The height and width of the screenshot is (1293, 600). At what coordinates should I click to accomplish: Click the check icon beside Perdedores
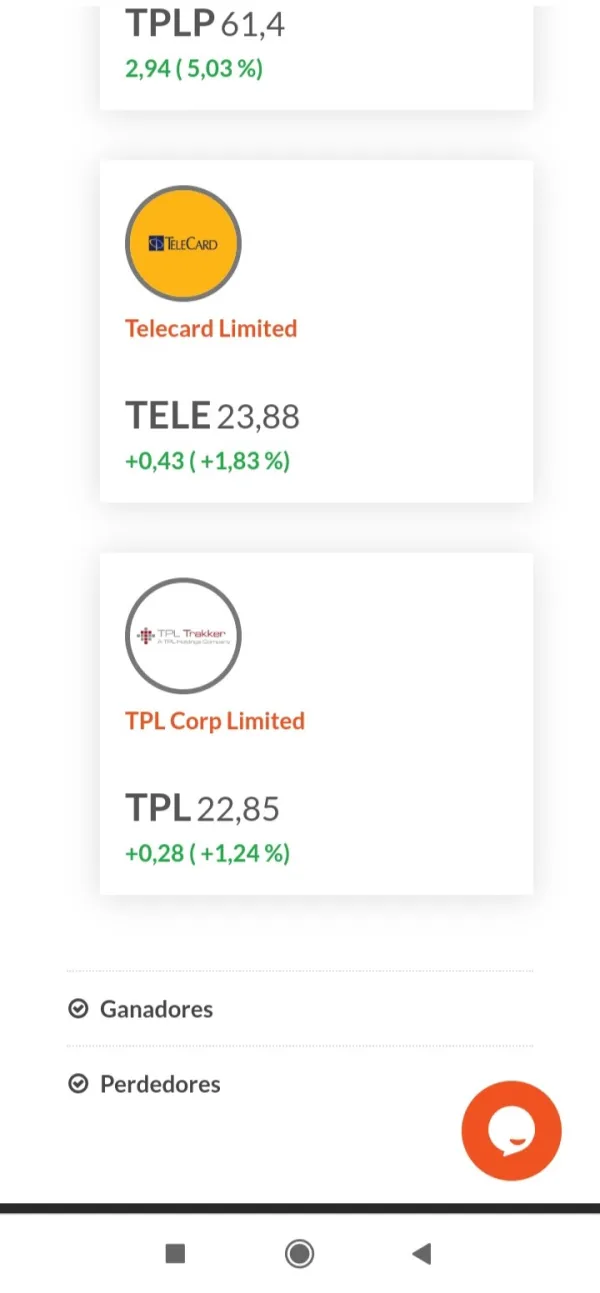tap(78, 1084)
